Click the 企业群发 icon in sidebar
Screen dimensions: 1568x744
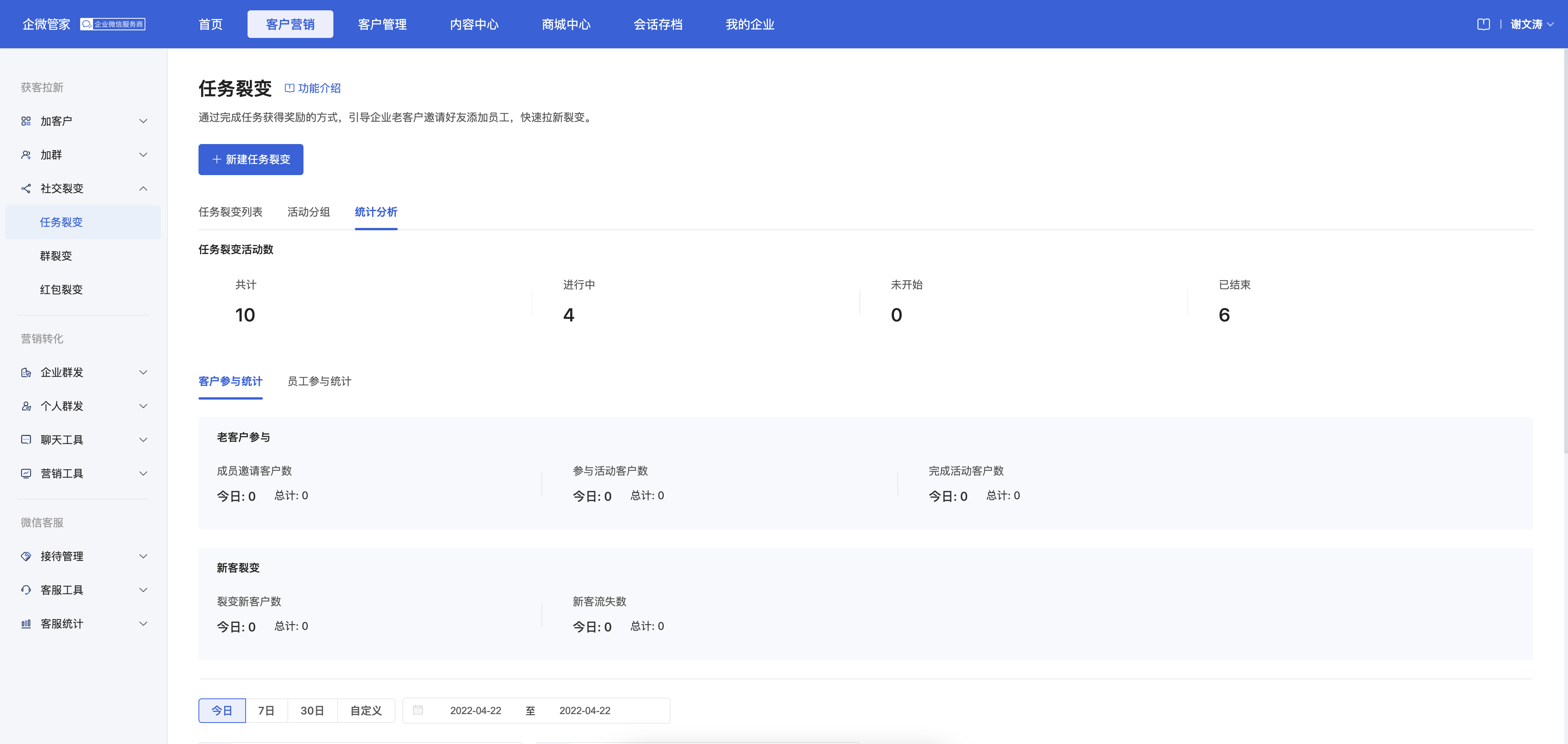[x=26, y=372]
